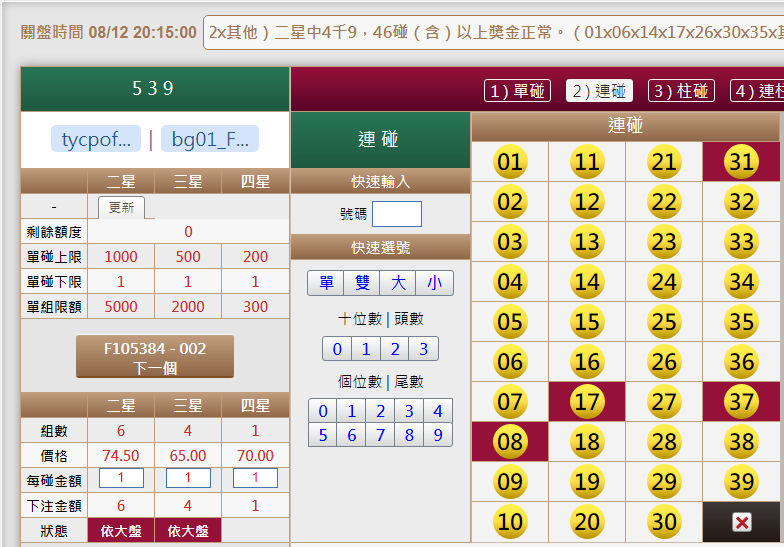Select lottery ball number 21
The image size is (784, 547).
tap(664, 162)
